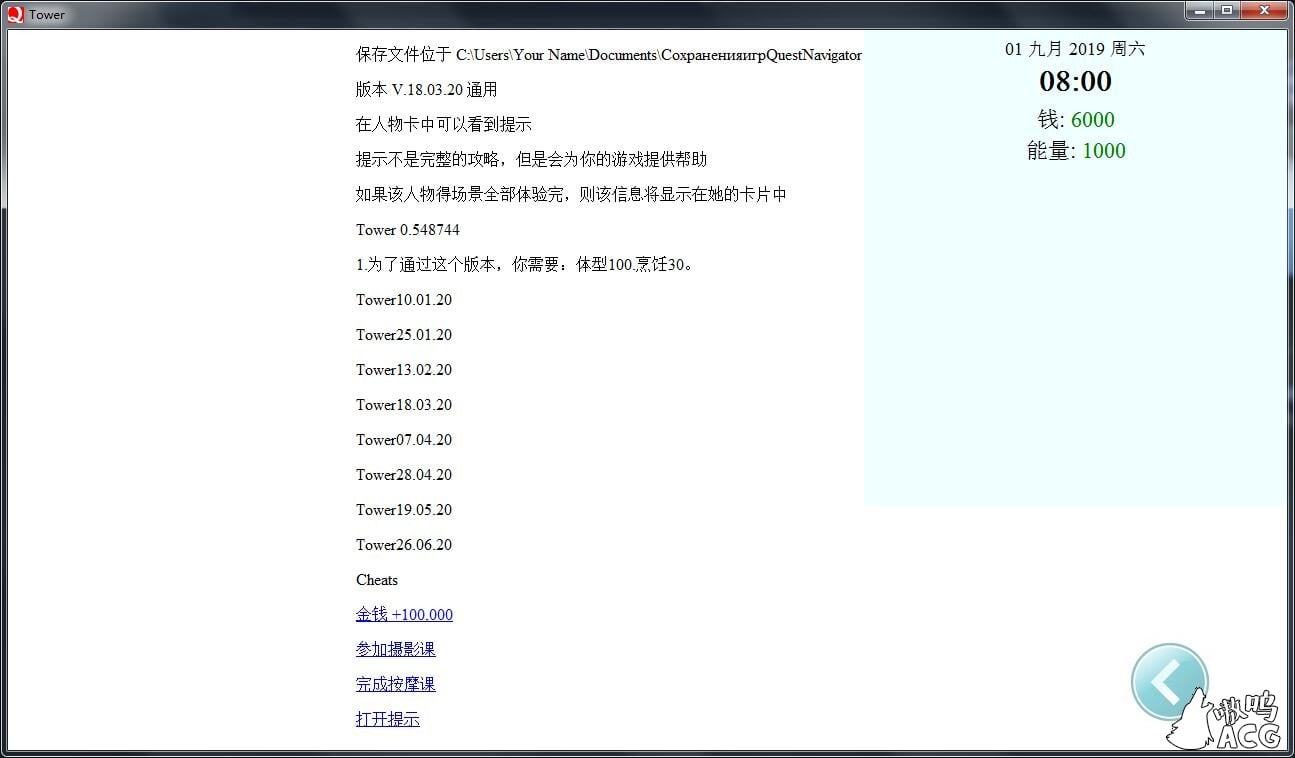
Task: Open hints via 打开提示 link
Action: click(x=387, y=718)
